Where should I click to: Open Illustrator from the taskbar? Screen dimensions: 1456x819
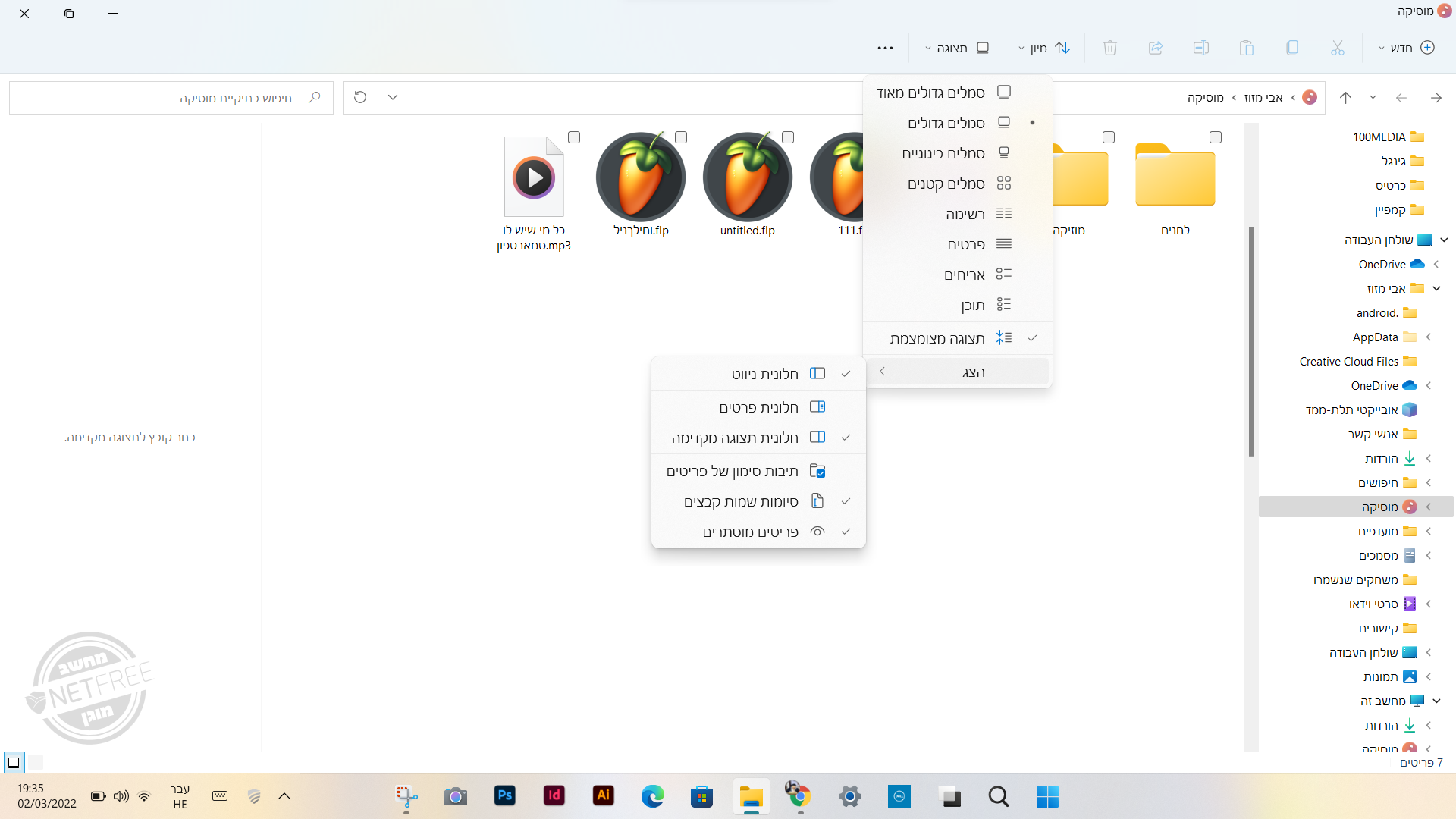click(603, 795)
